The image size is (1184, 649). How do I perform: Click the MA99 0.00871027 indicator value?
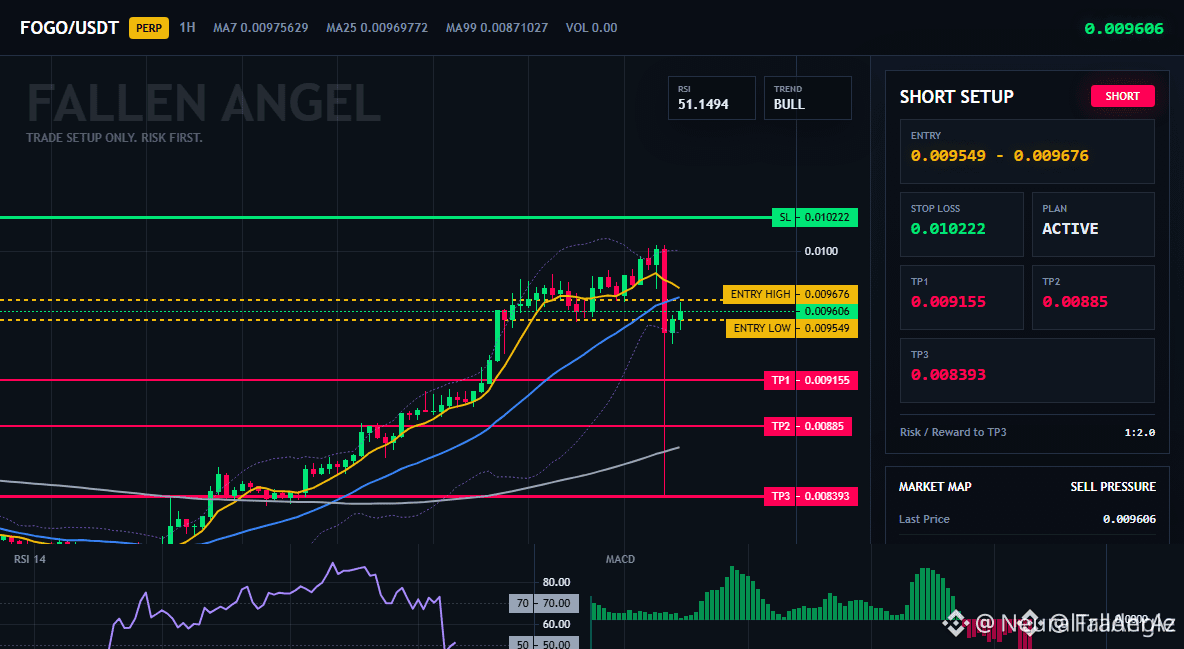(x=497, y=28)
